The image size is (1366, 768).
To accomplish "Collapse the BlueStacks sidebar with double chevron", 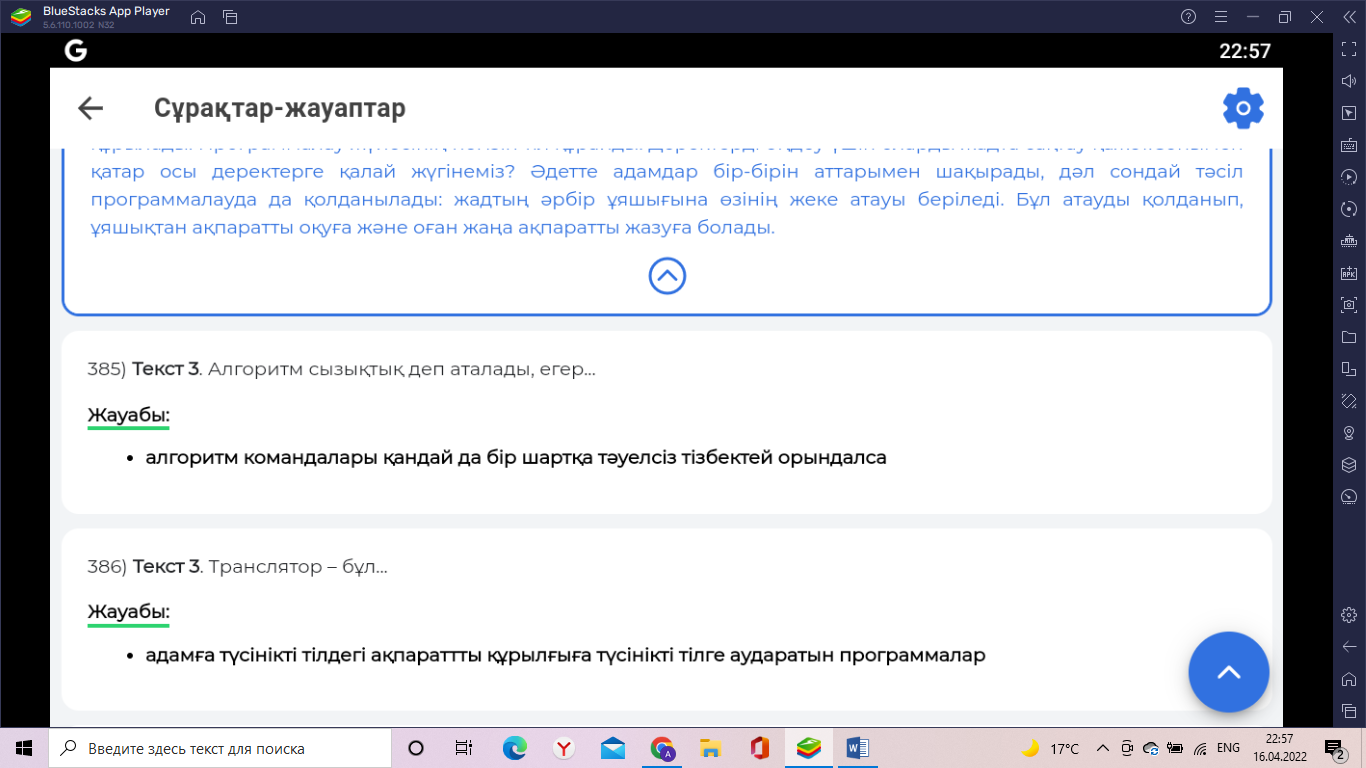I will pos(1348,17).
